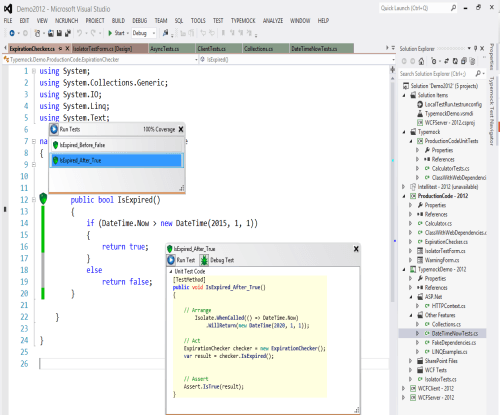This screenshot has height=415, width=500.
Task: Select ExpirationChecker.cs in Solution Explorer
Action: click(x=446, y=242)
